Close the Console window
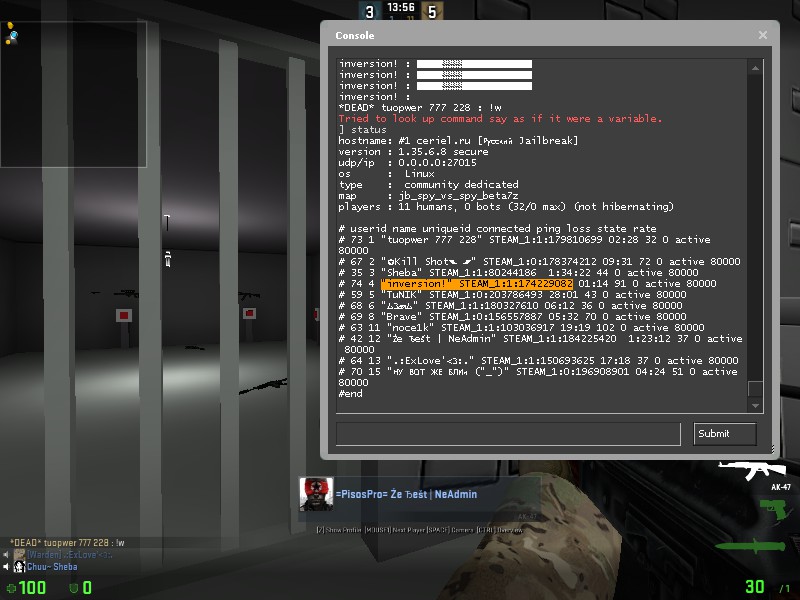Viewport: 800px width, 600px height. [762, 35]
